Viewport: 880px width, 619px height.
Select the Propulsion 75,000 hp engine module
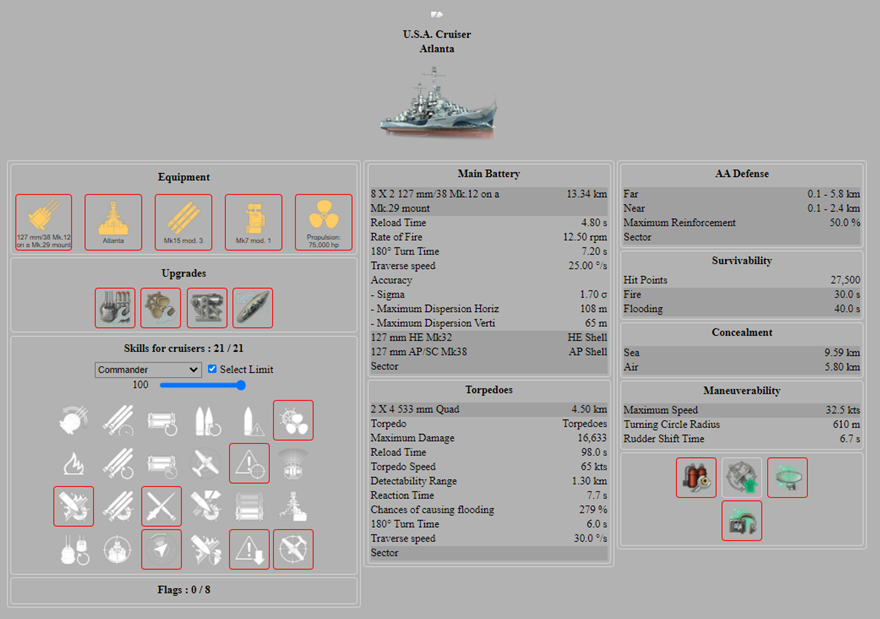point(324,222)
